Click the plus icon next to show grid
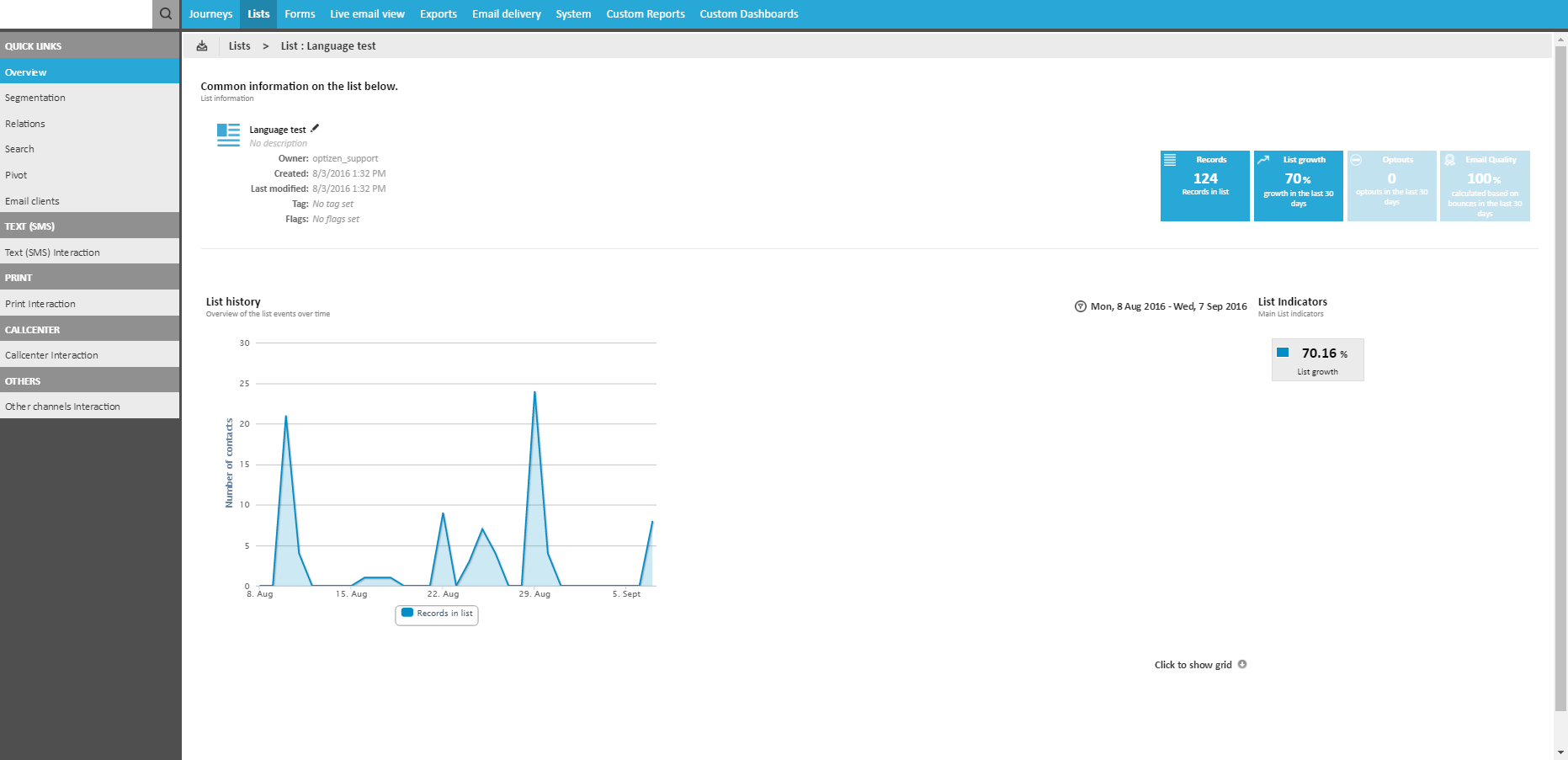 1242,664
